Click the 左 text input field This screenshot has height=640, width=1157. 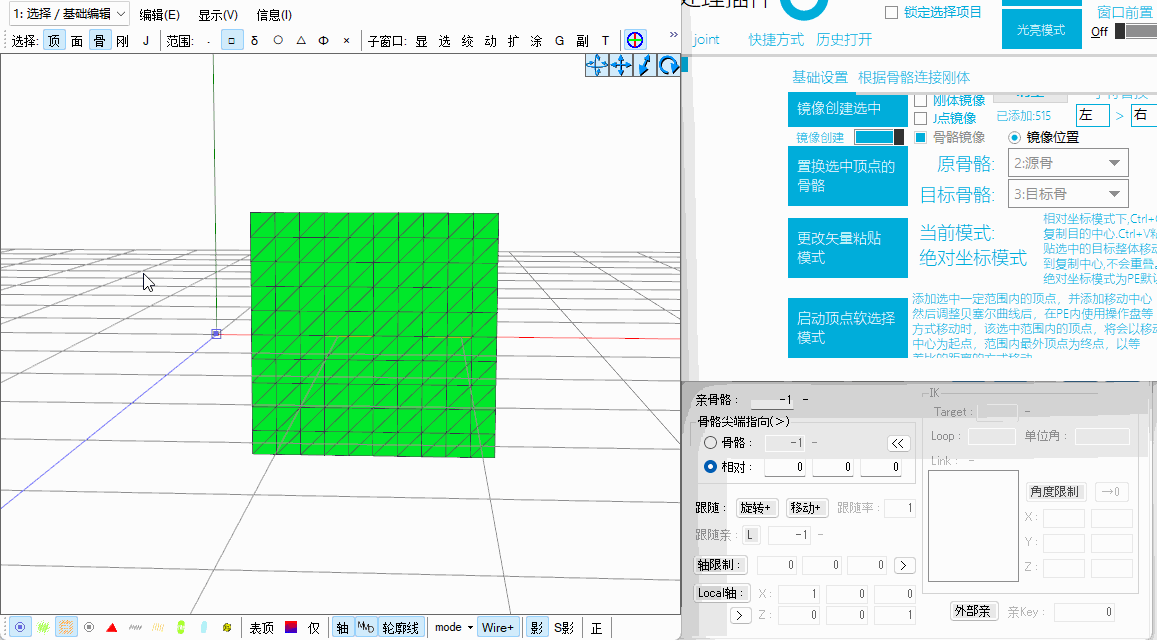(x=1091, y=115)
